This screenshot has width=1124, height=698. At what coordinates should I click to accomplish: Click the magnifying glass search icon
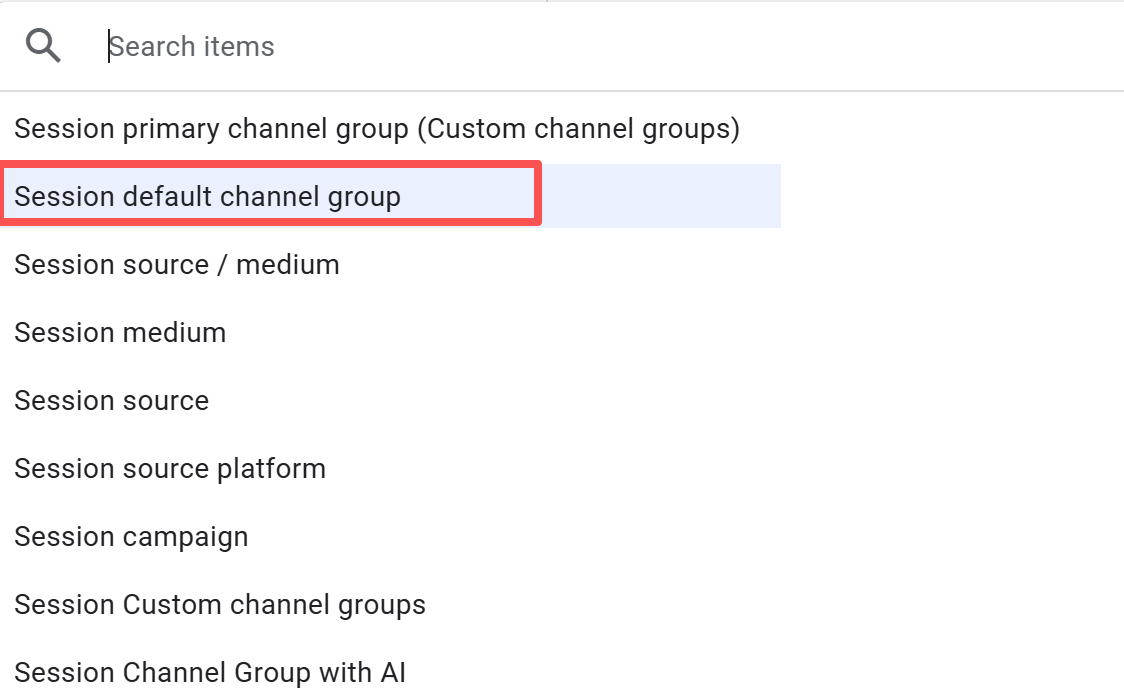[x=43, y=46]
